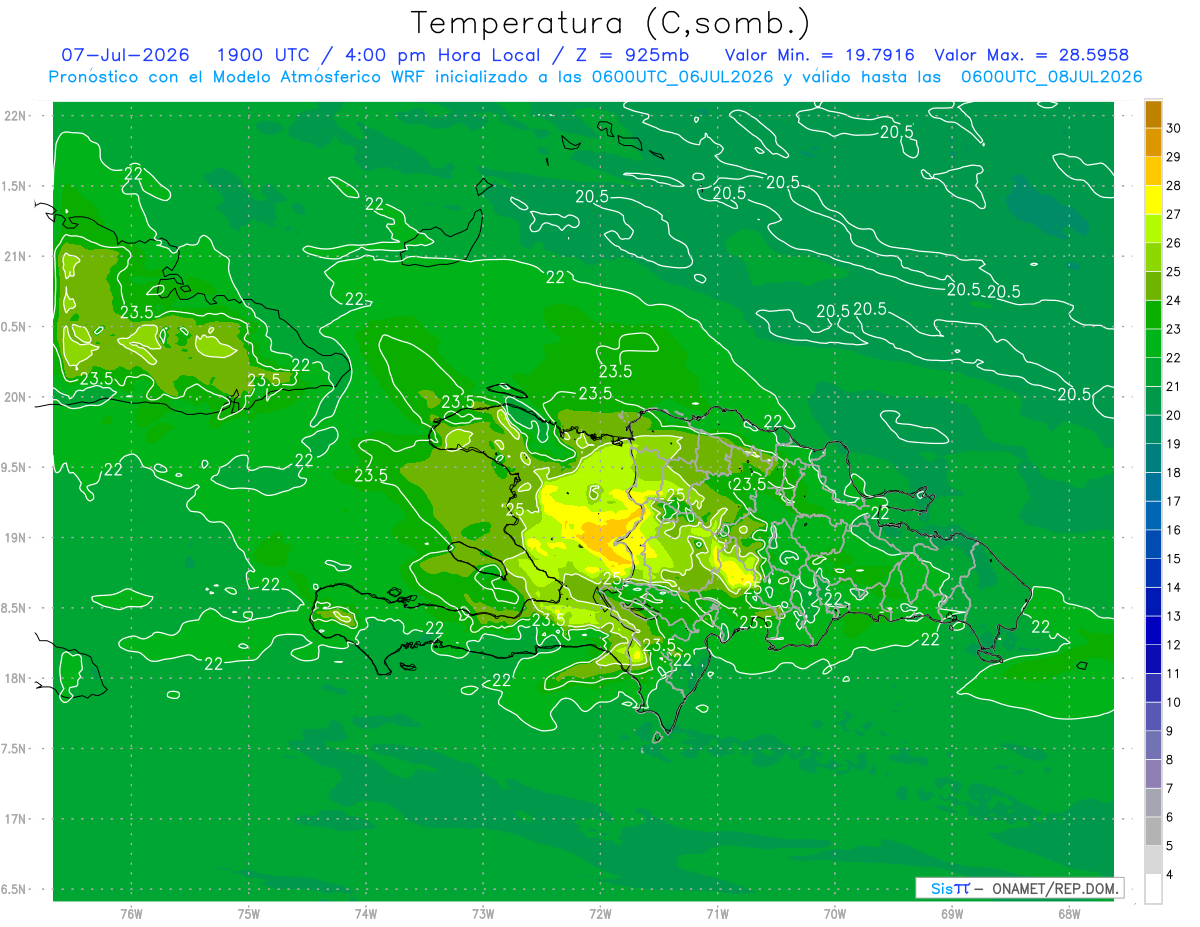Click the teal swatch between 18 and 19

click(1153, 459)
